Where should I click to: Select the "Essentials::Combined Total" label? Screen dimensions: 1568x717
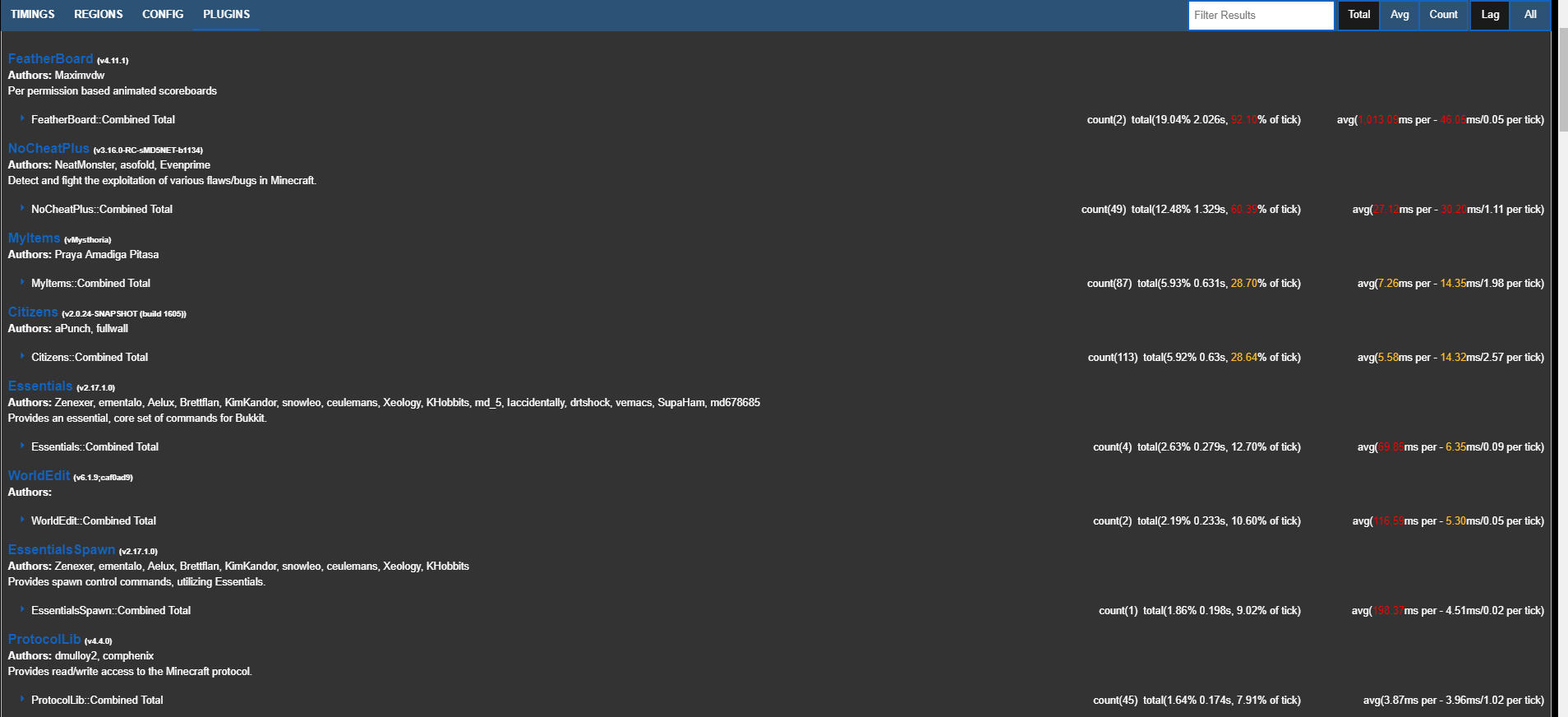click(x=95, y=446)
